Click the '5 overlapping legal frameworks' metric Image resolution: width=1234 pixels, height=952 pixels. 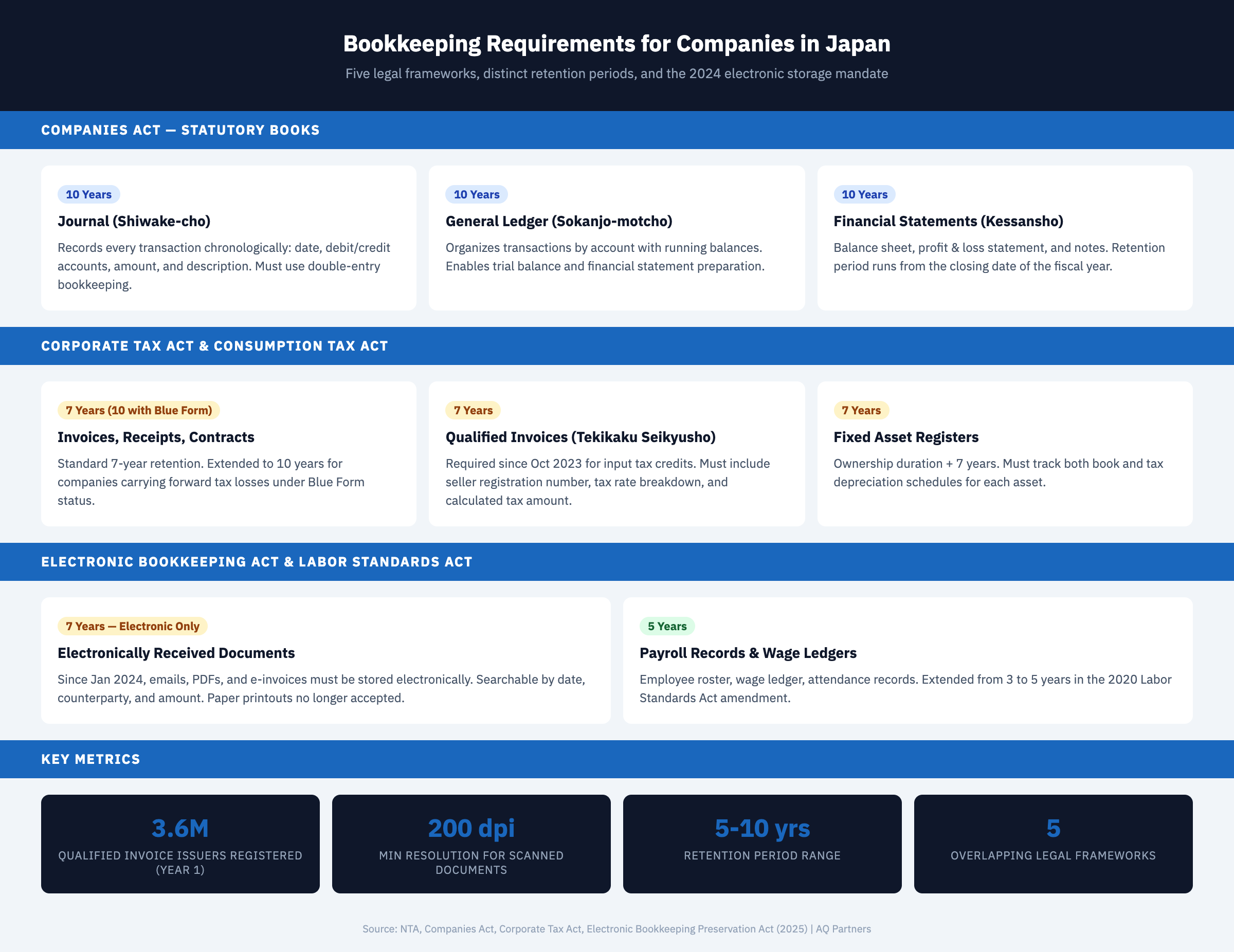[x=1052, y=845]
